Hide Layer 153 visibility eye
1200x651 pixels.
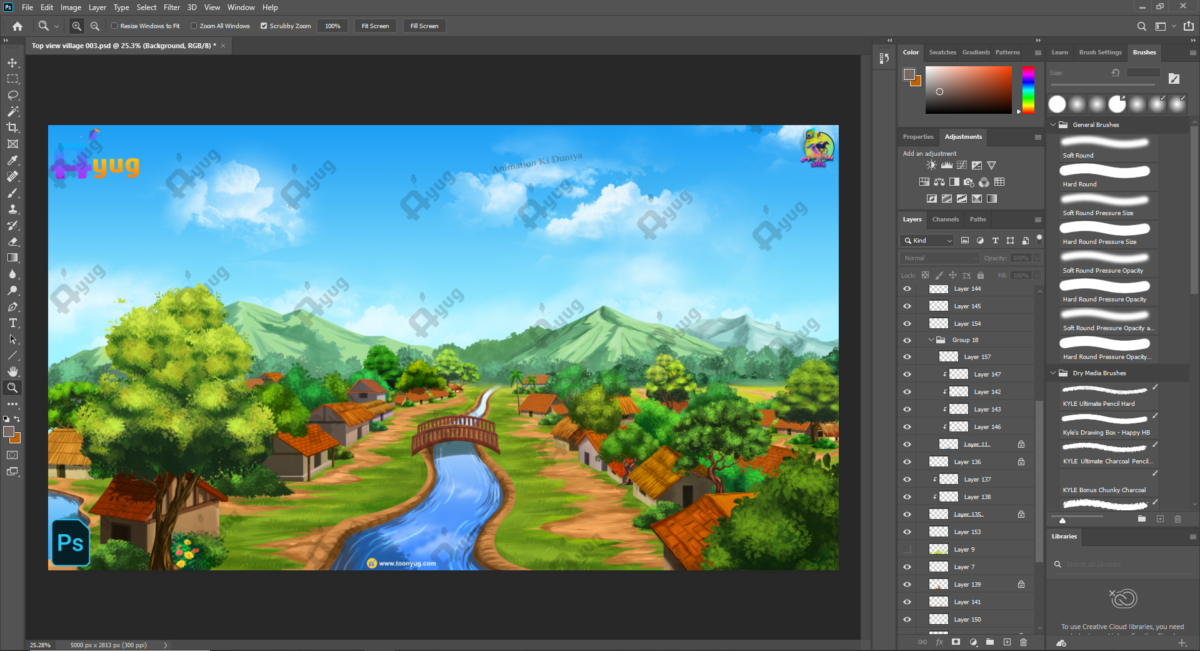(x=908, y=532)
